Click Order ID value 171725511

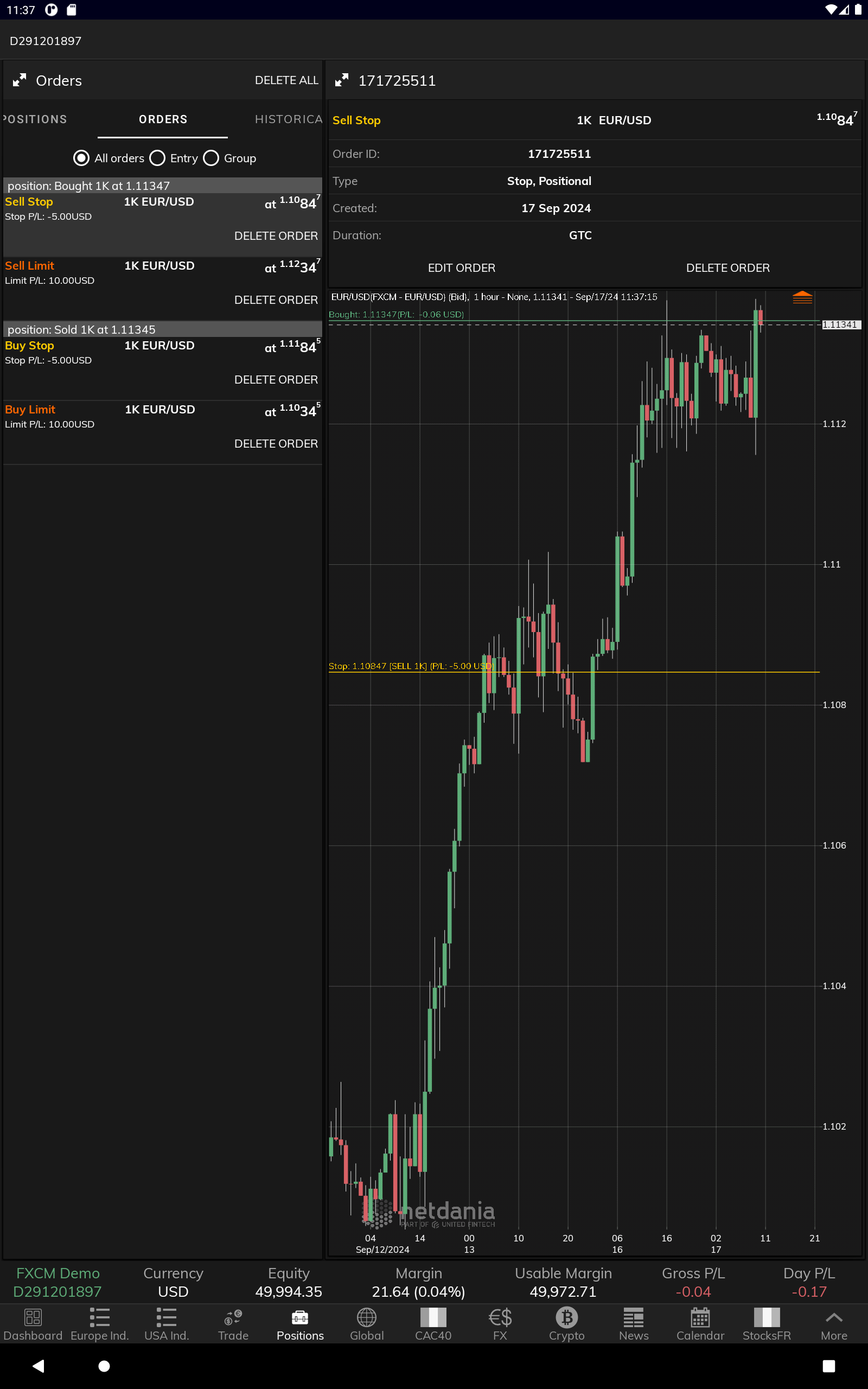point(559,154)
